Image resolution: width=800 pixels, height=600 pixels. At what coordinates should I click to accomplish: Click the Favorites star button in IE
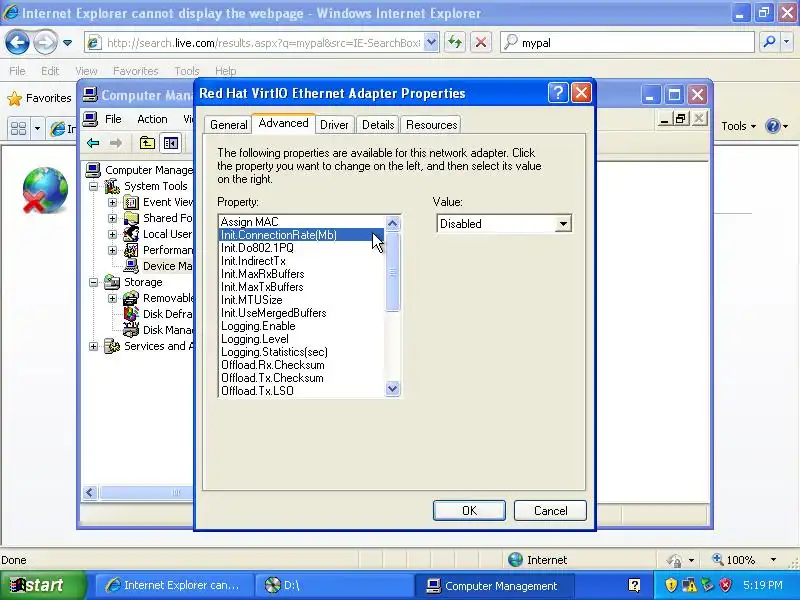40,98
